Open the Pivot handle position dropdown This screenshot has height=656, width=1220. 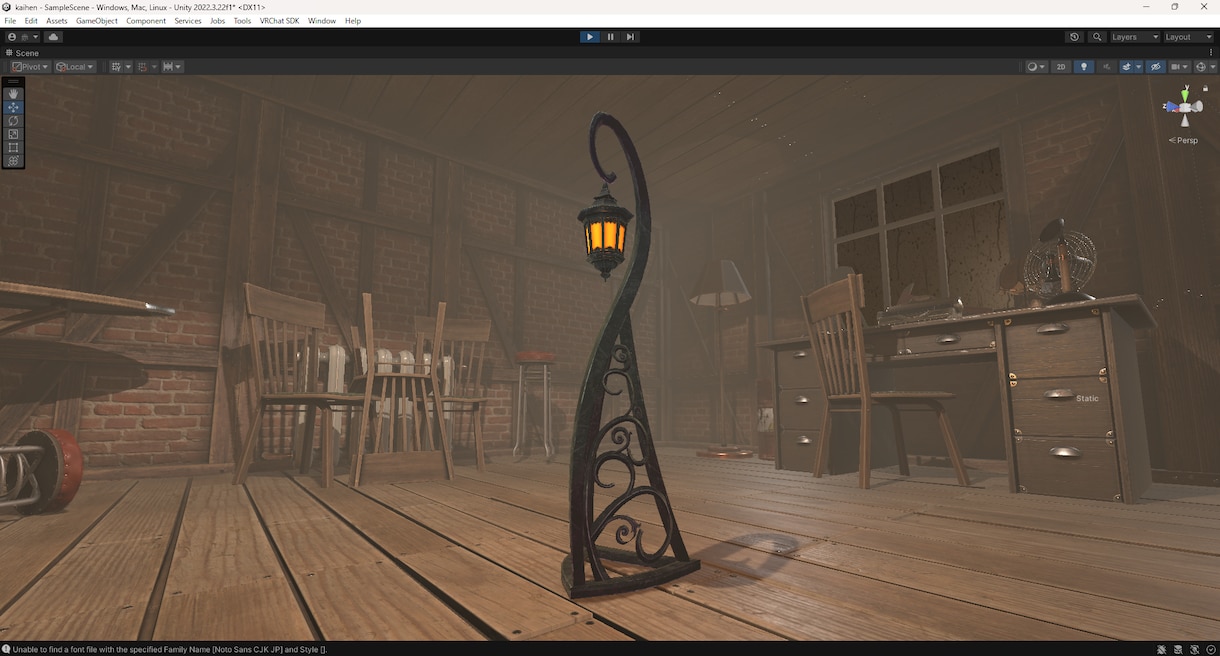29,67
